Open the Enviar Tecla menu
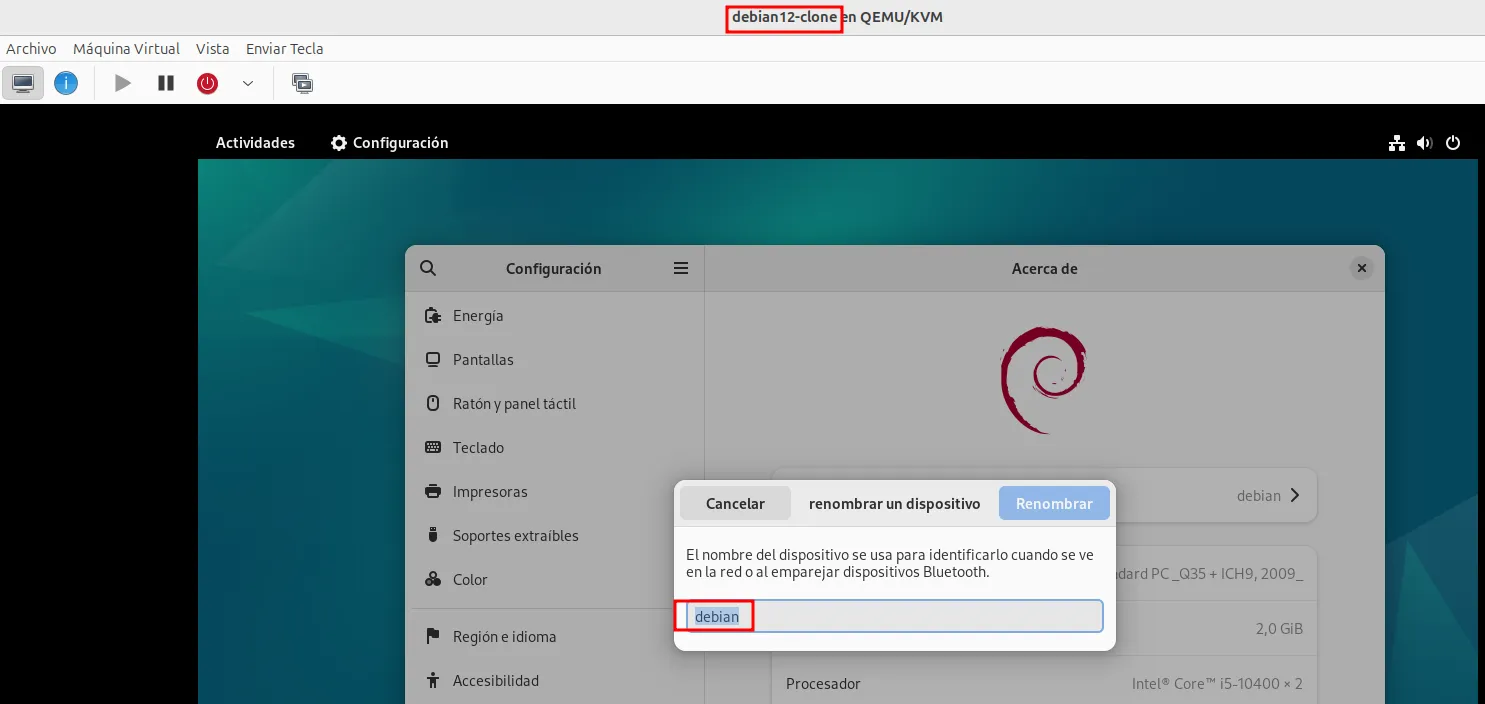 tap(284, 48)
